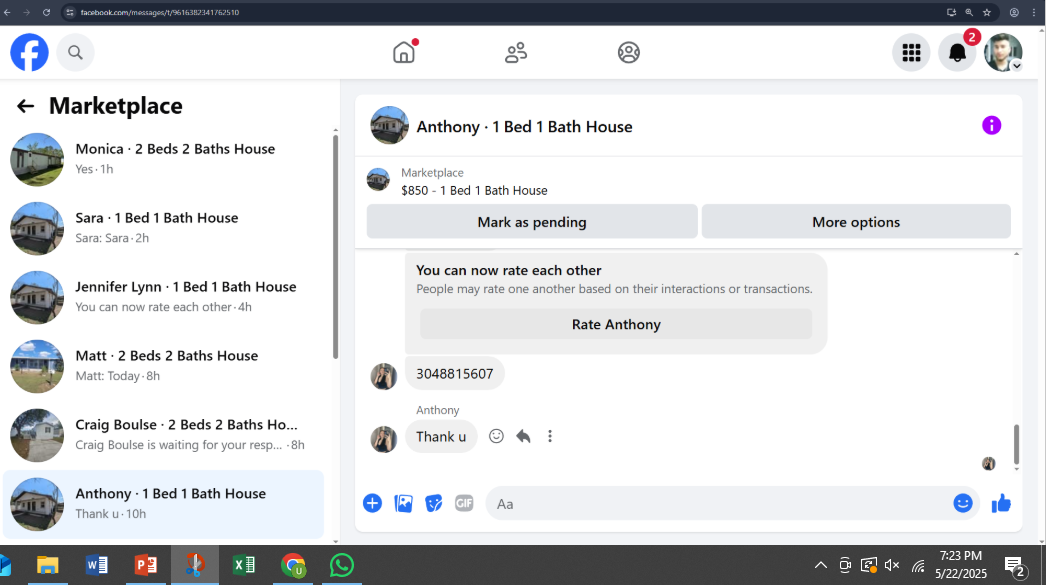Open the 7:23 PM clock calendar
1046x585 pixels.
click(x=961, y=564)
